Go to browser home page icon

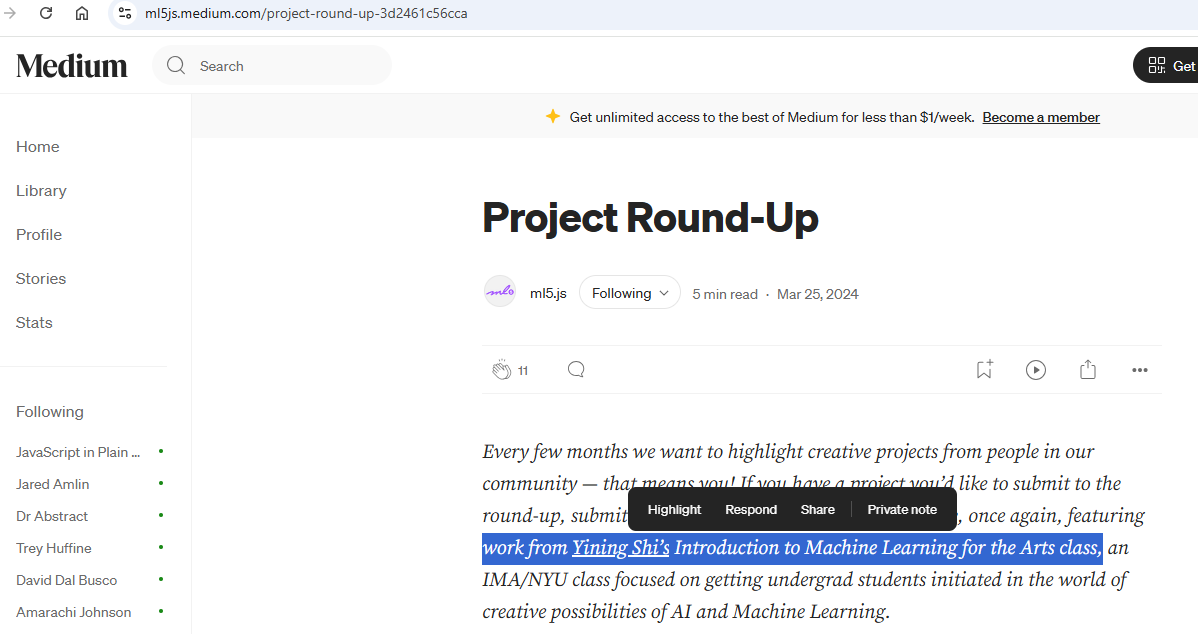pos(82,13)
